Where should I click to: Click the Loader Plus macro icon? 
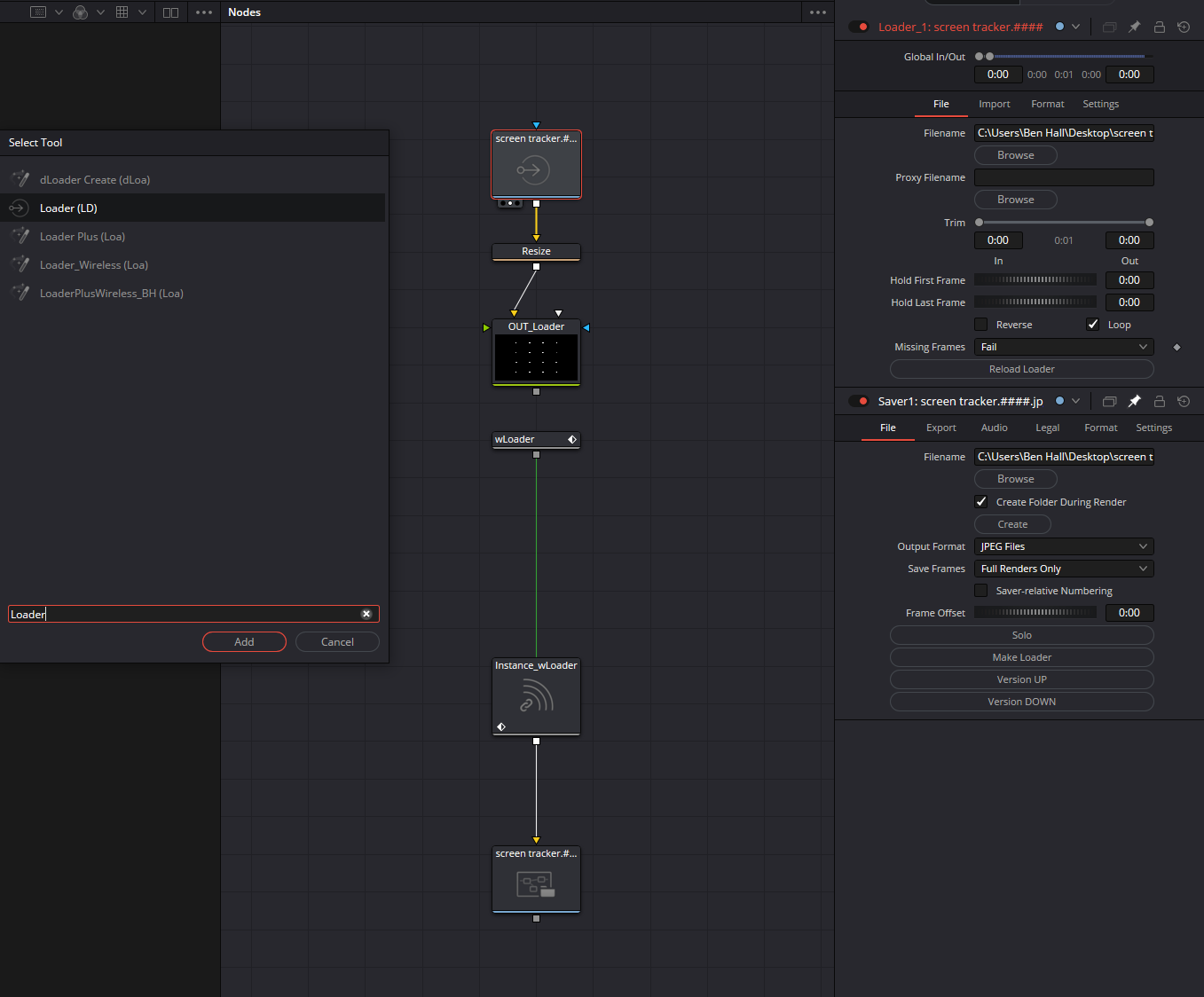pos(20,237)
